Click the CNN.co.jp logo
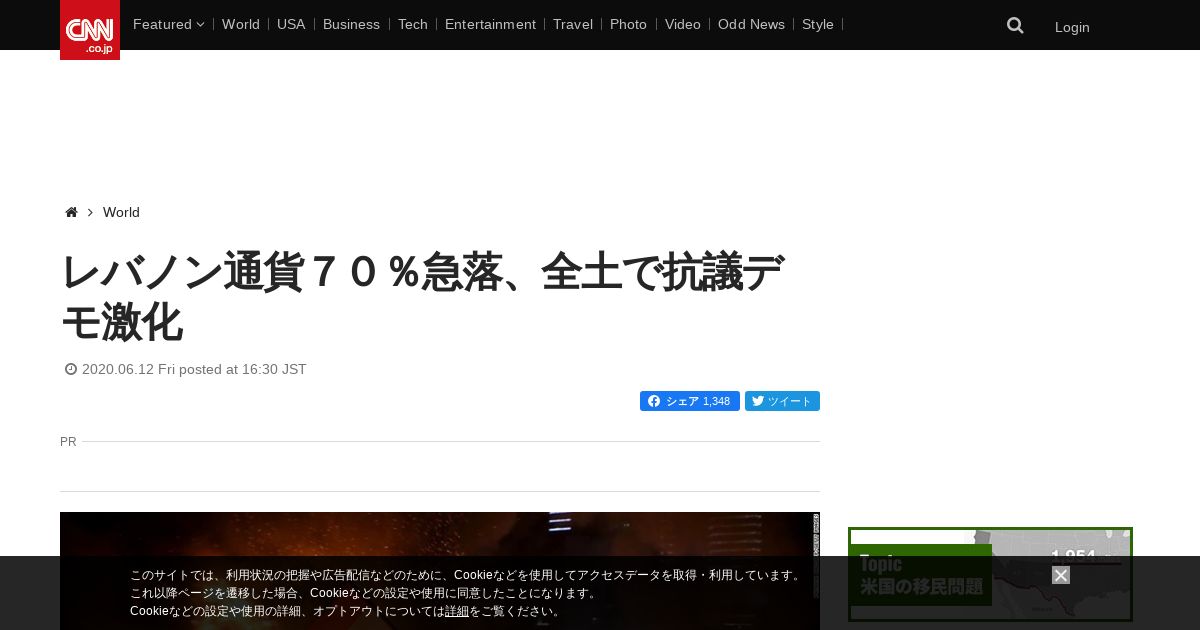The width and height of the screenshot is (1200, 630). [x=90, y=30]
